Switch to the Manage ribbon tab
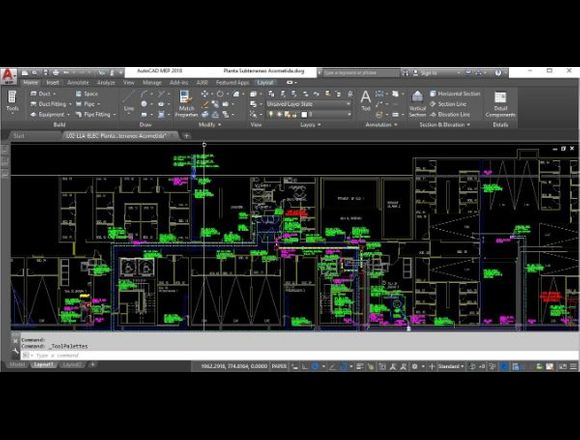Viewport: 580px width, 440px height. click(152, 82)
